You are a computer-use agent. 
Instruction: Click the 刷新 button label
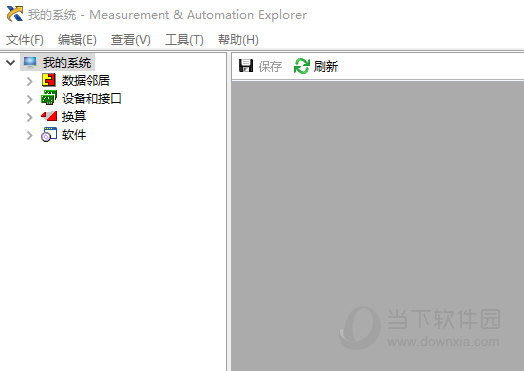coord(326,66)
